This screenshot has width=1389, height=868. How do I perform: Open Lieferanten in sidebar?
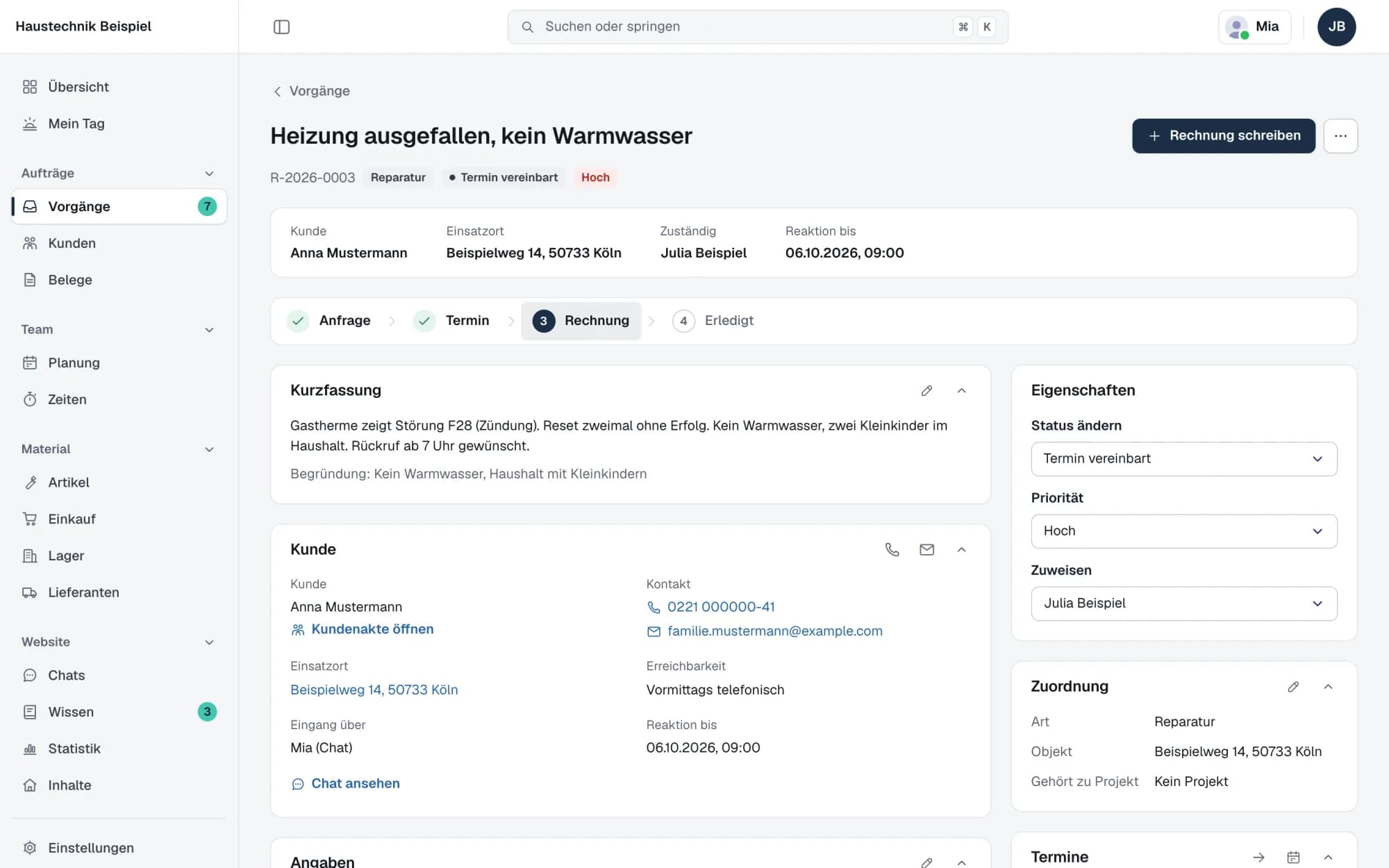[119, 592]
